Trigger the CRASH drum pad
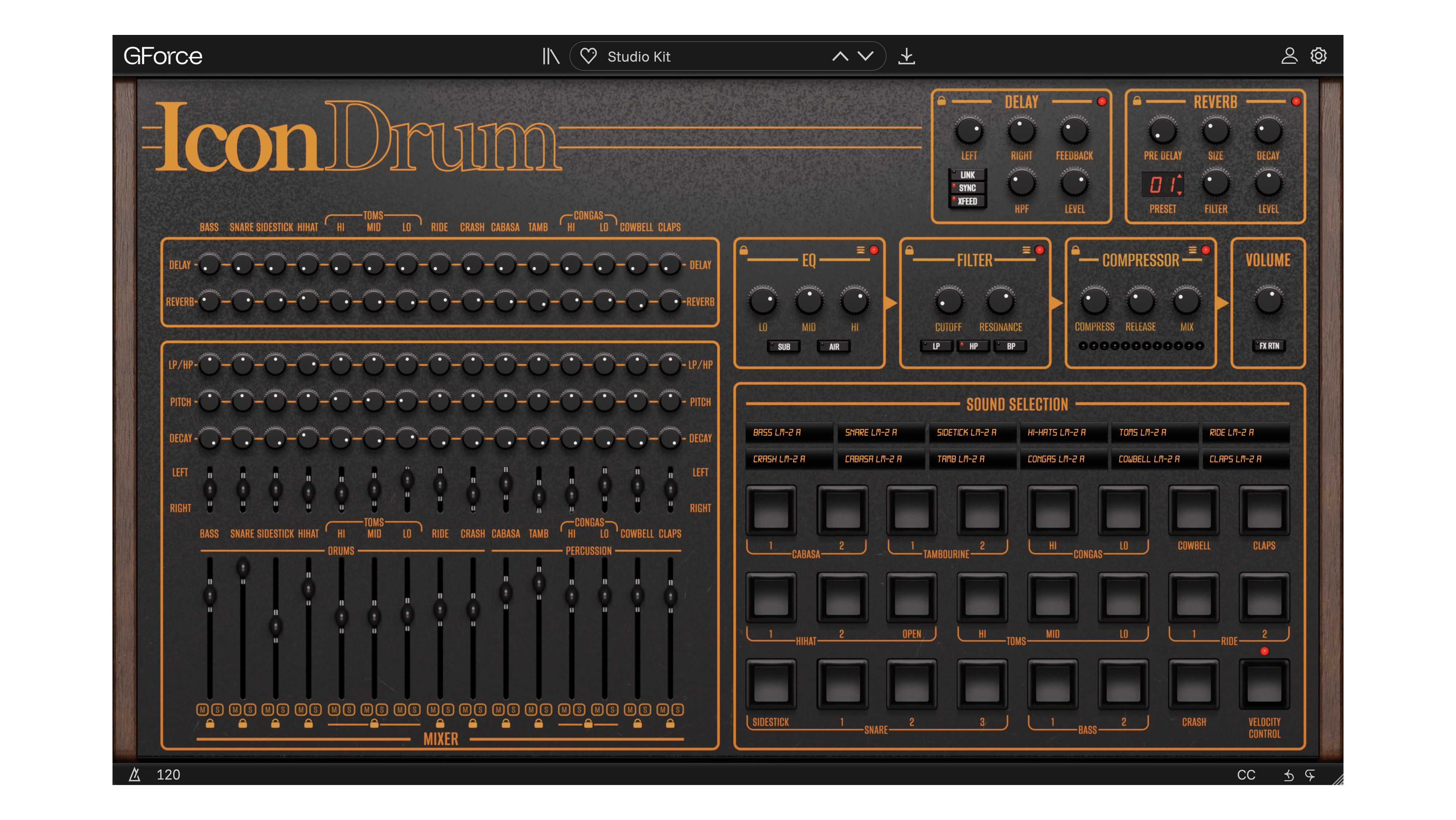This screenshot has height=820, width=1456. click(1194, 684)
